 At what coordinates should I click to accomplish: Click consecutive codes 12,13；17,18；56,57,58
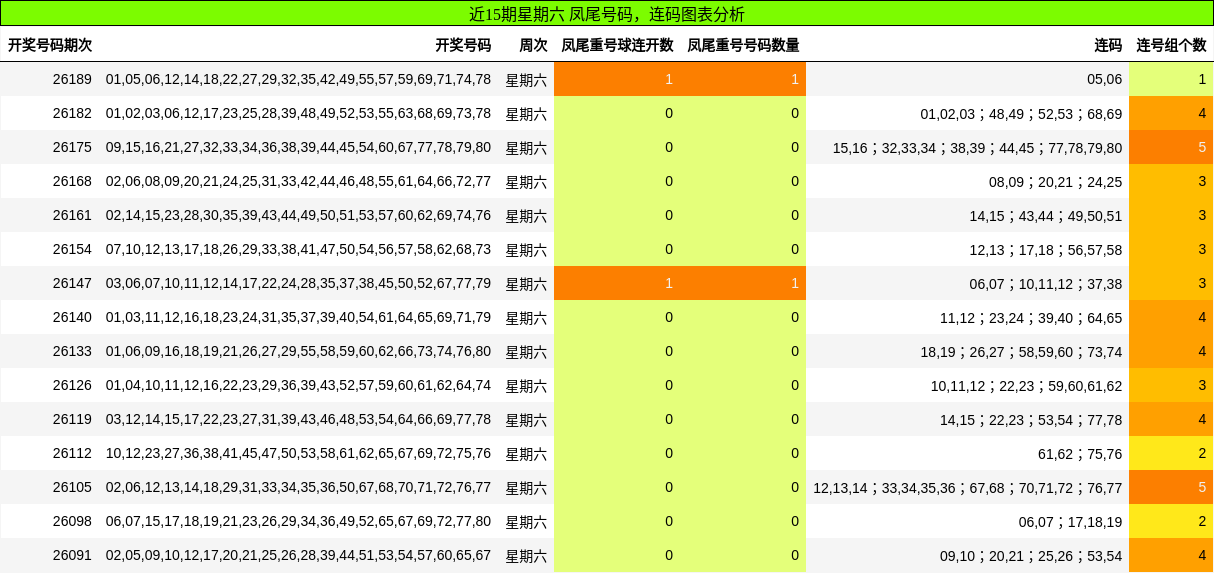click(1046, 249)
